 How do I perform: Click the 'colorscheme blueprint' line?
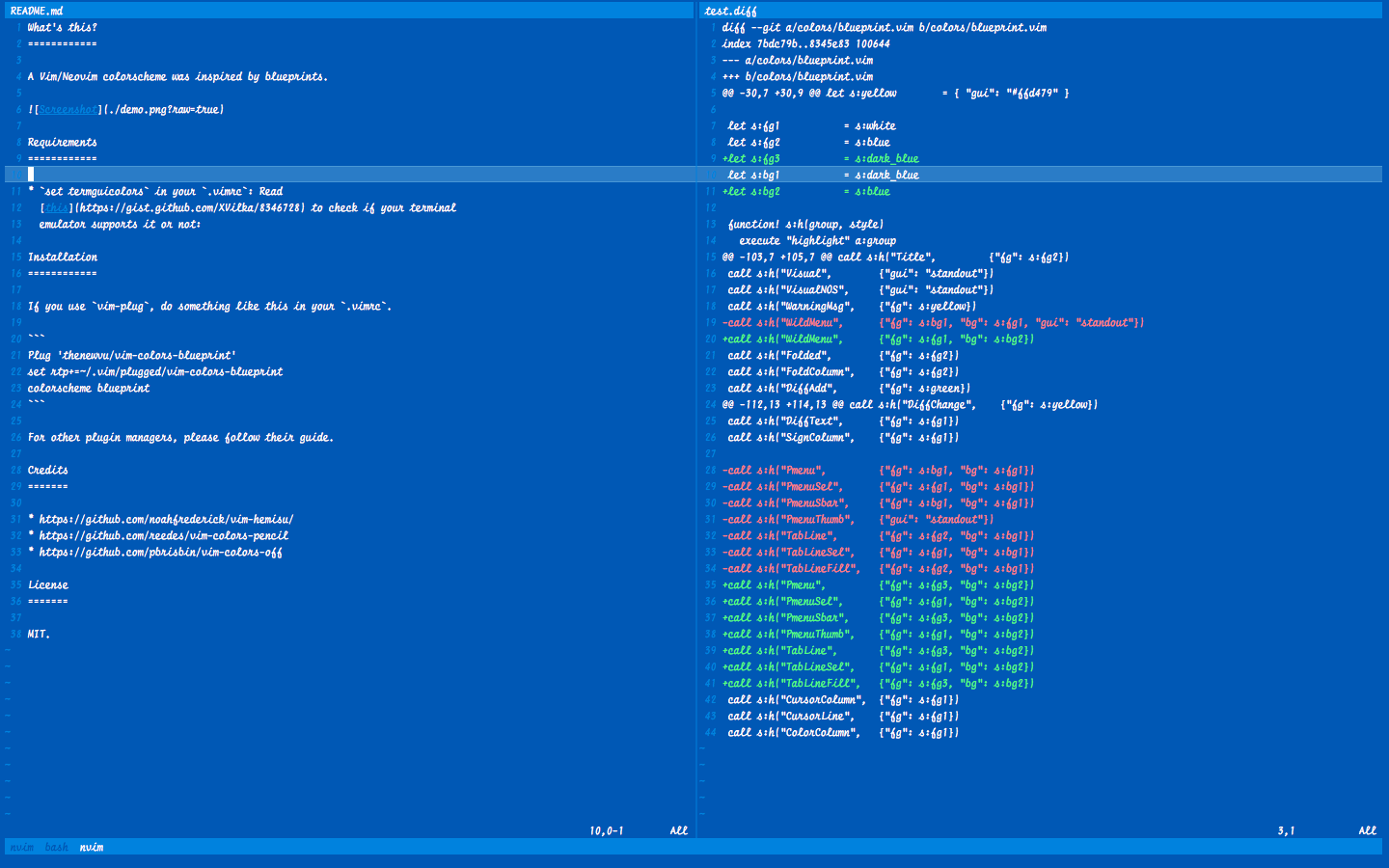[89, 388]
